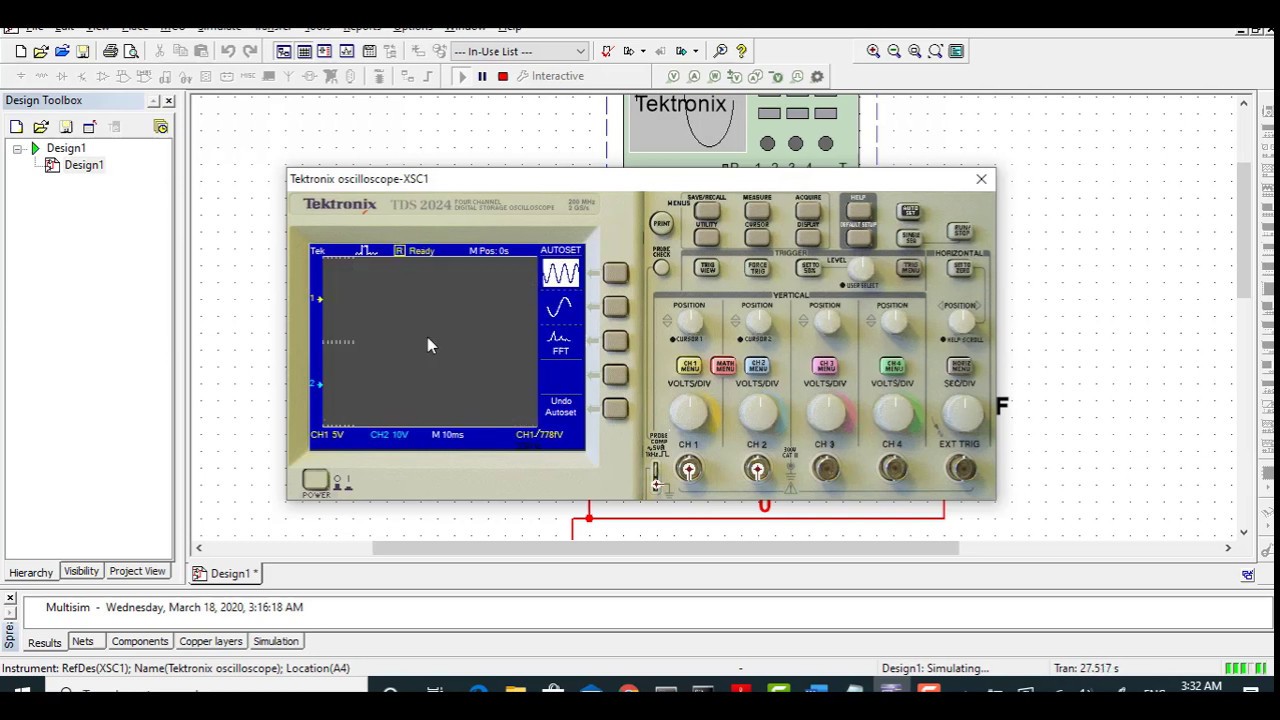Click Undo Autoset screen softkey
Image resolution: width=1280 pixels, height=720 pixels.
tap(615, 408)
